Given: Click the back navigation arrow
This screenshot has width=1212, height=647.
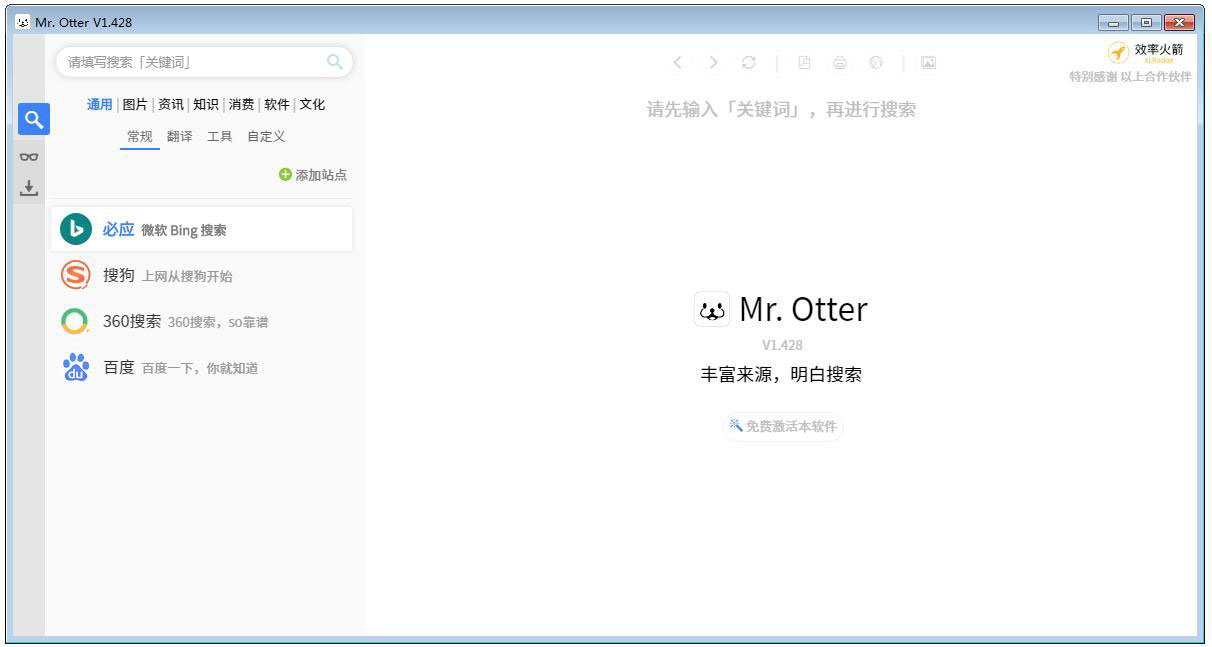Looking at the screenshot, I should pyautogui.click(x=678, y=62).
